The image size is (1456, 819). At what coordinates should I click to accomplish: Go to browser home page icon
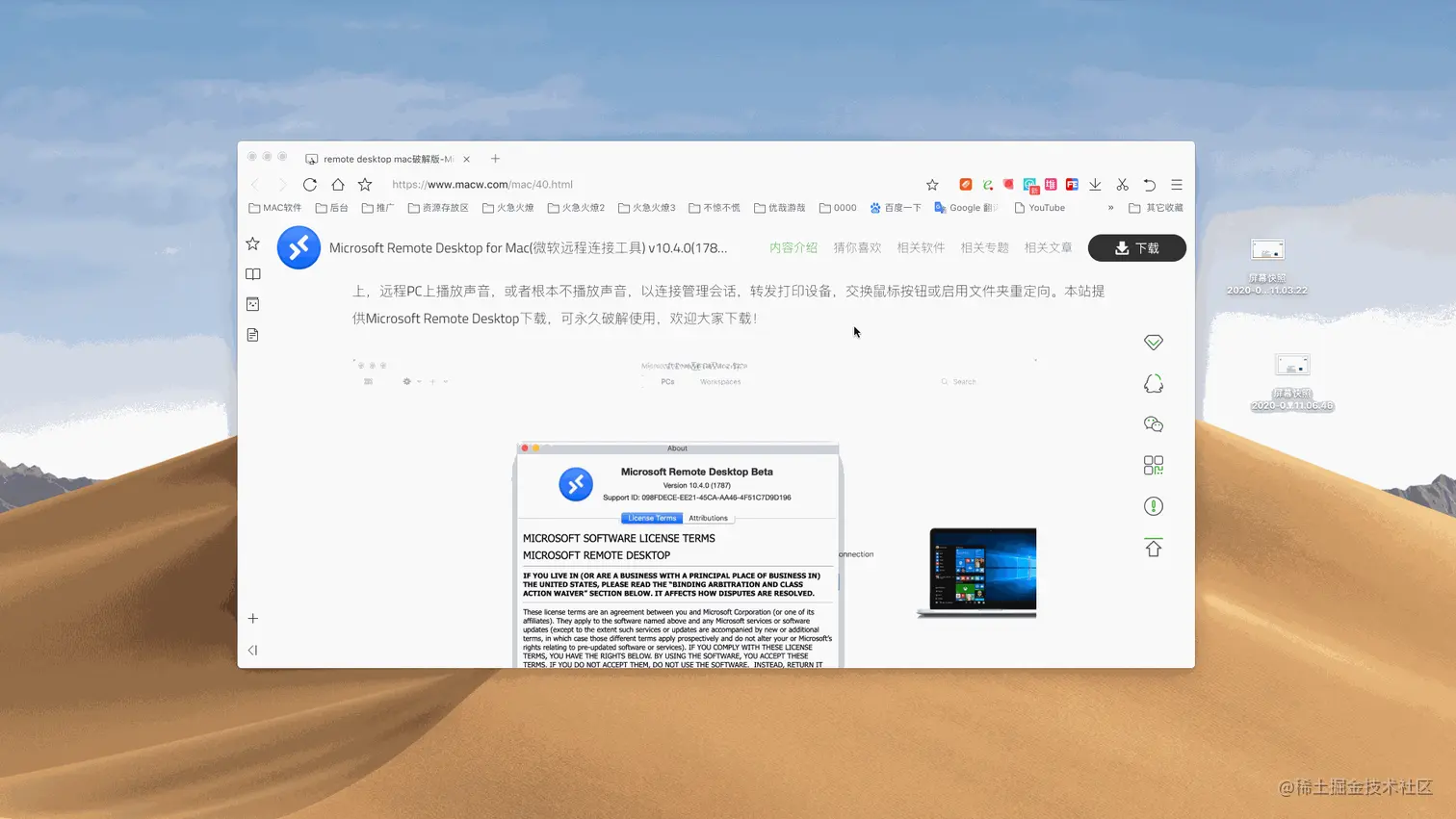338,185
